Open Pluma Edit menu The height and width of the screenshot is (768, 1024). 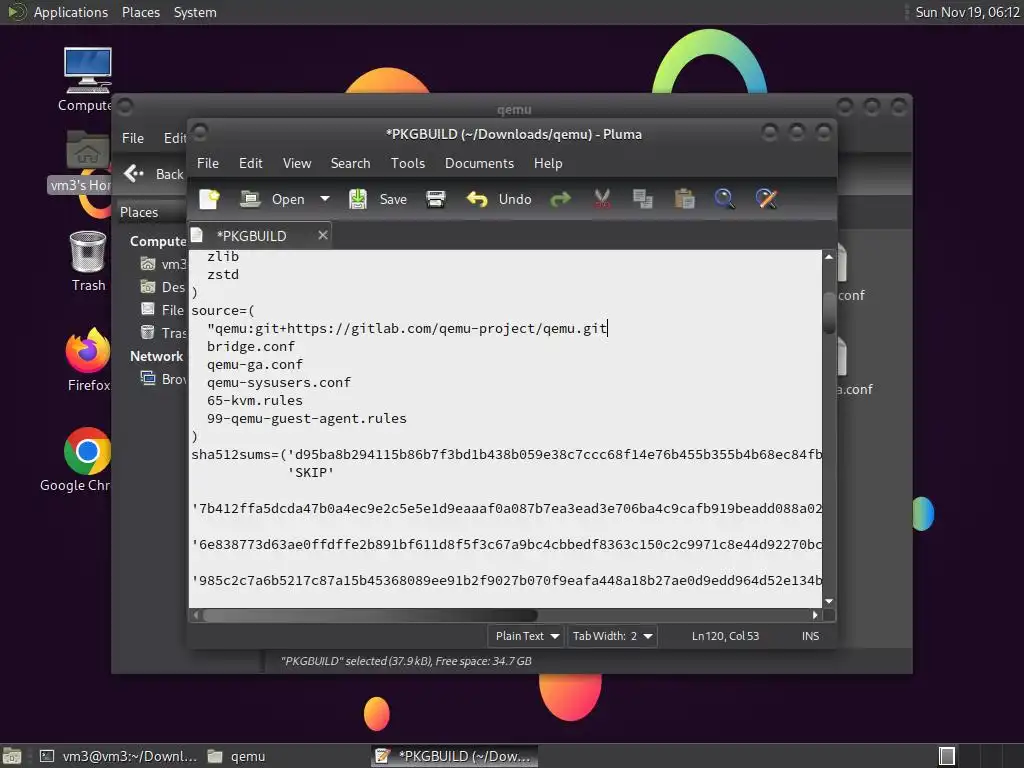tap(251, 163)
